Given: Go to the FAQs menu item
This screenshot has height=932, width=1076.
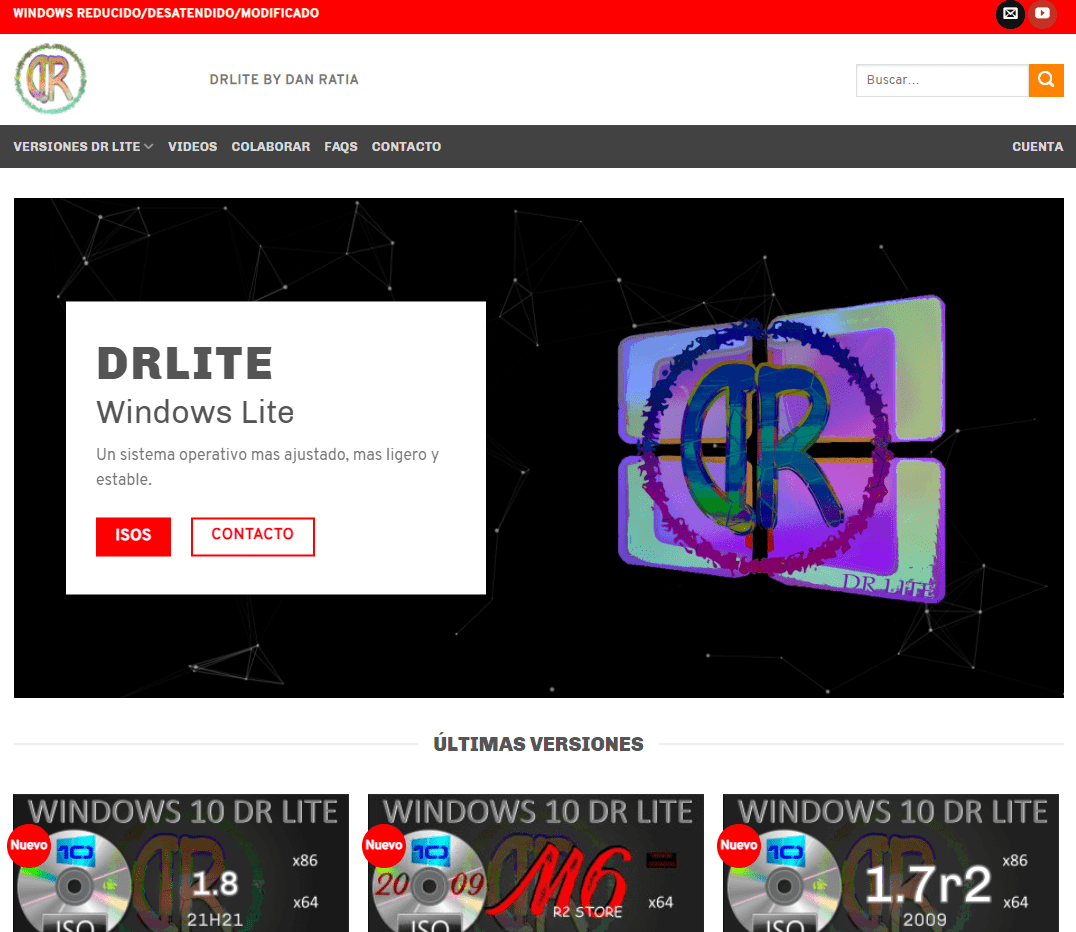Looking at the screenshot, I should [x=340, y=147].
